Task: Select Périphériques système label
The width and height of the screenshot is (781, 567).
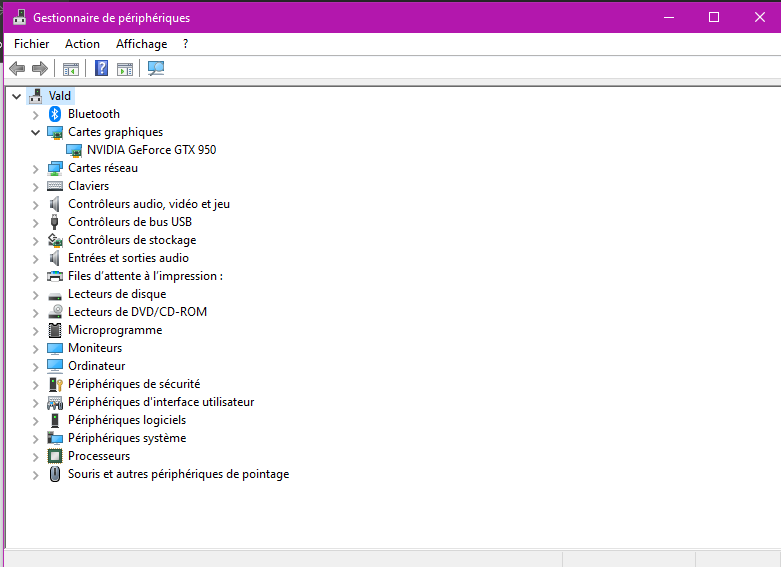Action: pos(127,438)
